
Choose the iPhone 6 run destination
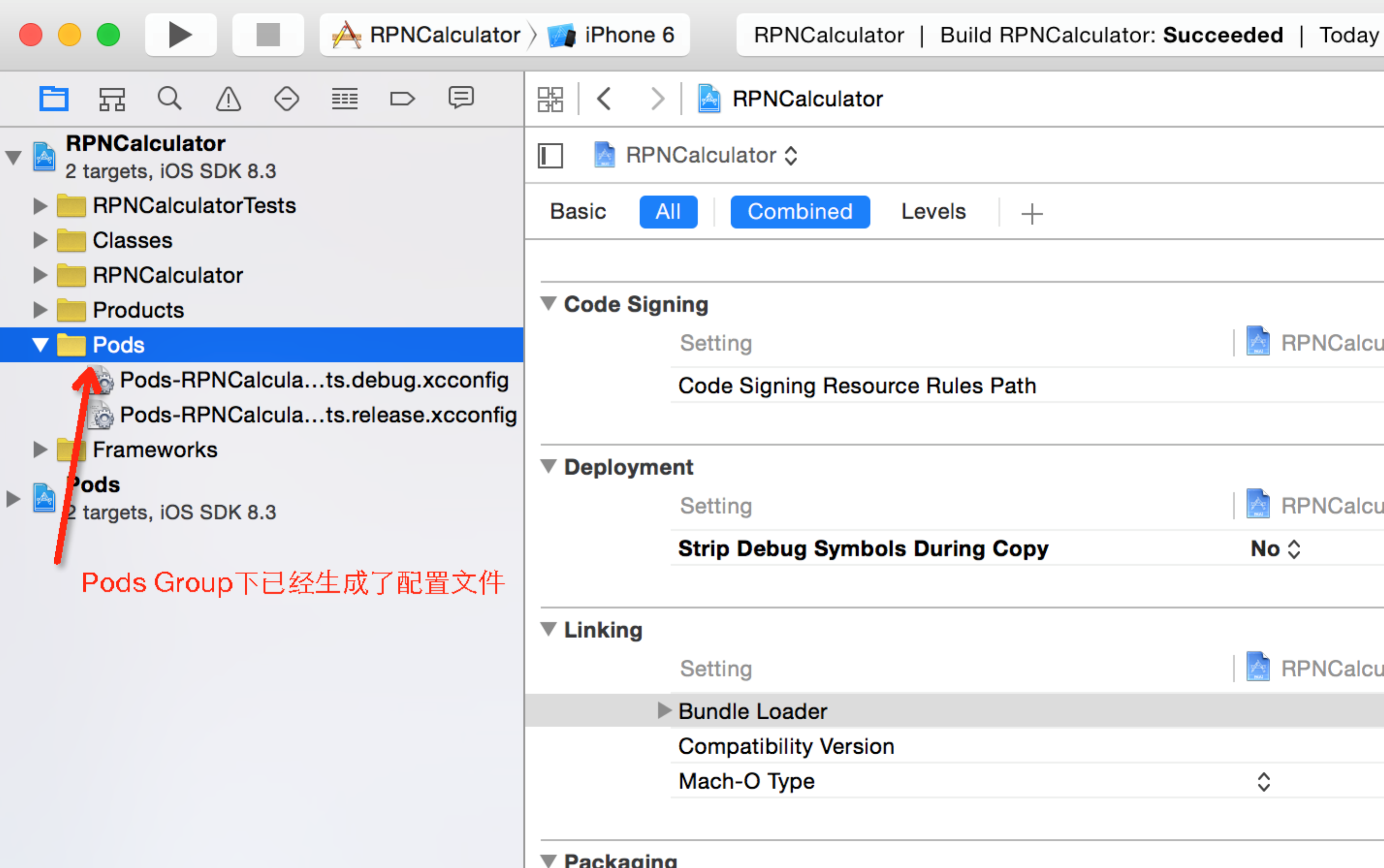pos(612,35)
